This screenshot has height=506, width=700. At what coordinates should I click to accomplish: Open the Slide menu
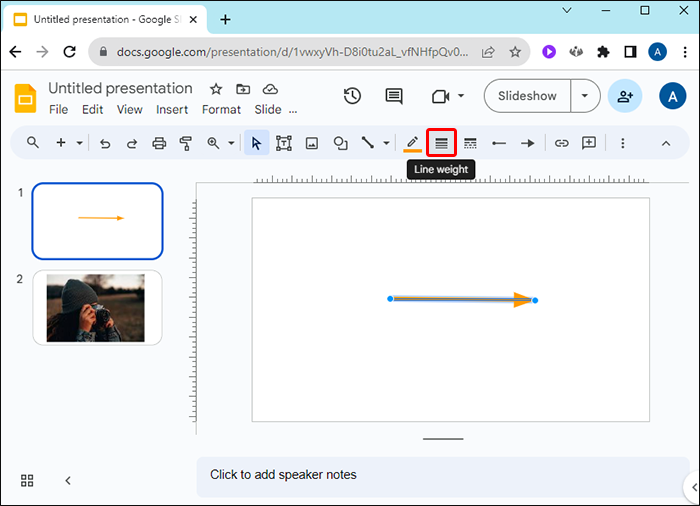tap(268, 109)
